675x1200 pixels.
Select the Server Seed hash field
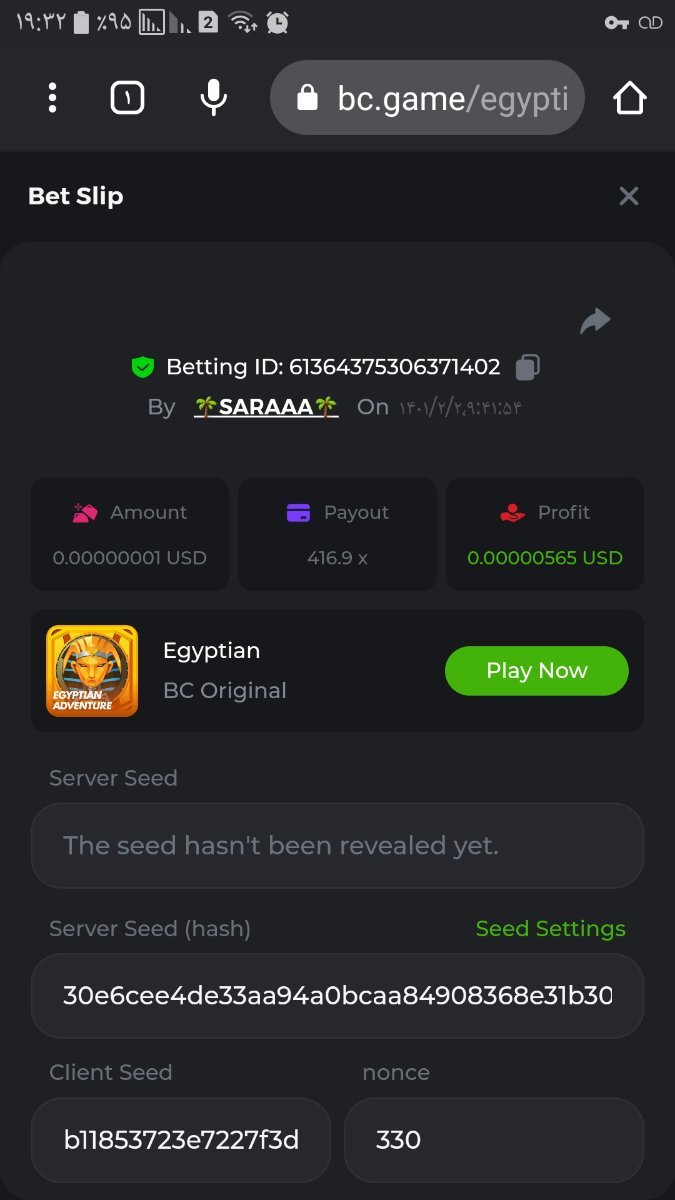pos(337,996)
